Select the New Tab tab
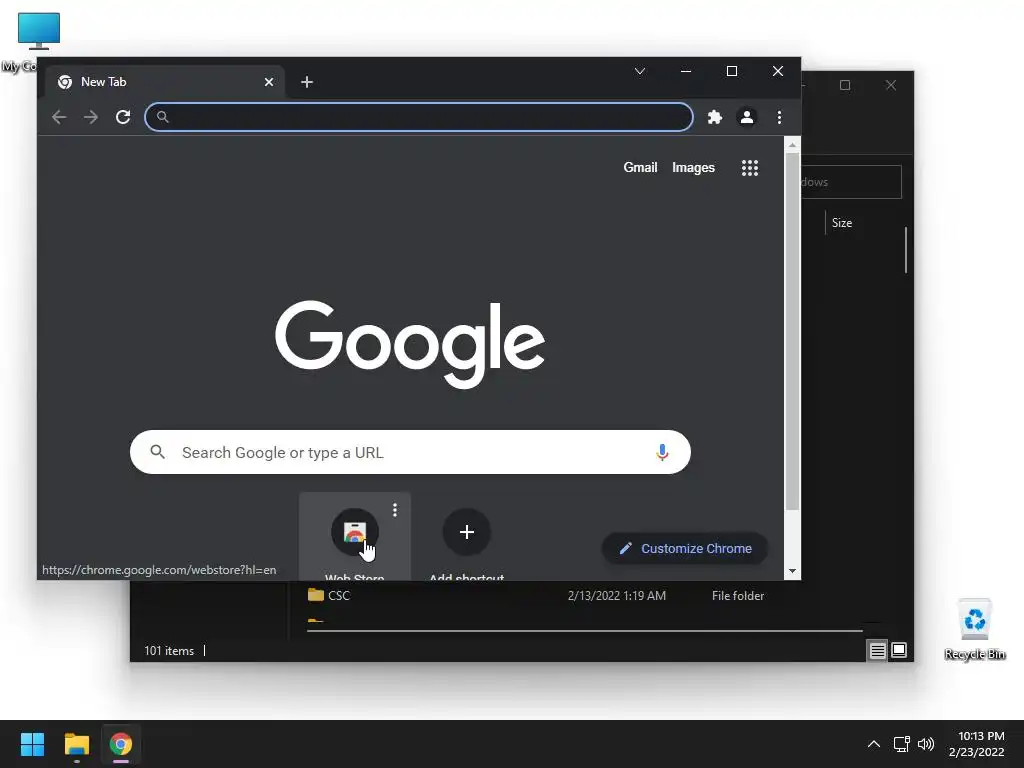The width and height of the screenshot is (1024, 768). tap(165, 82)
